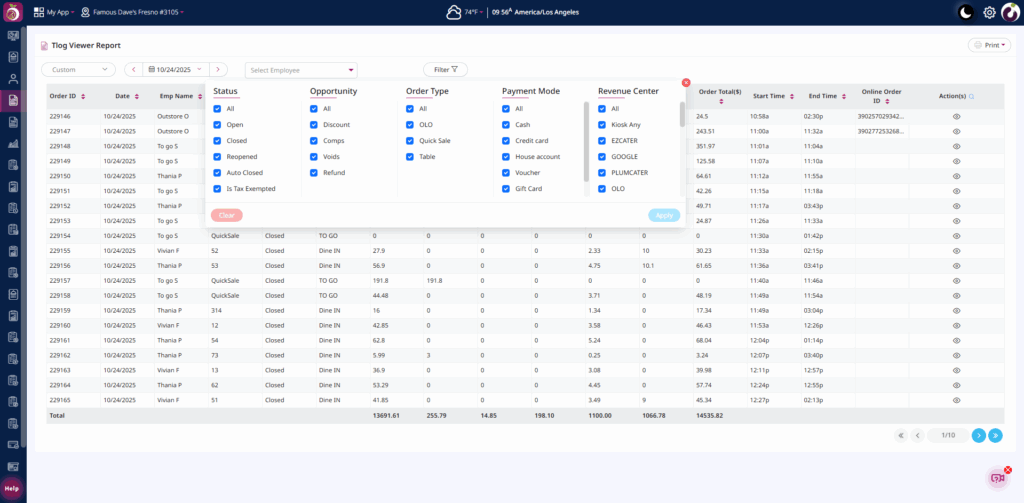Toggle the Voids opportunity checkbox
Image resolution: width=1024 pixels, height=503 pixels.
[x=313, y=157]
